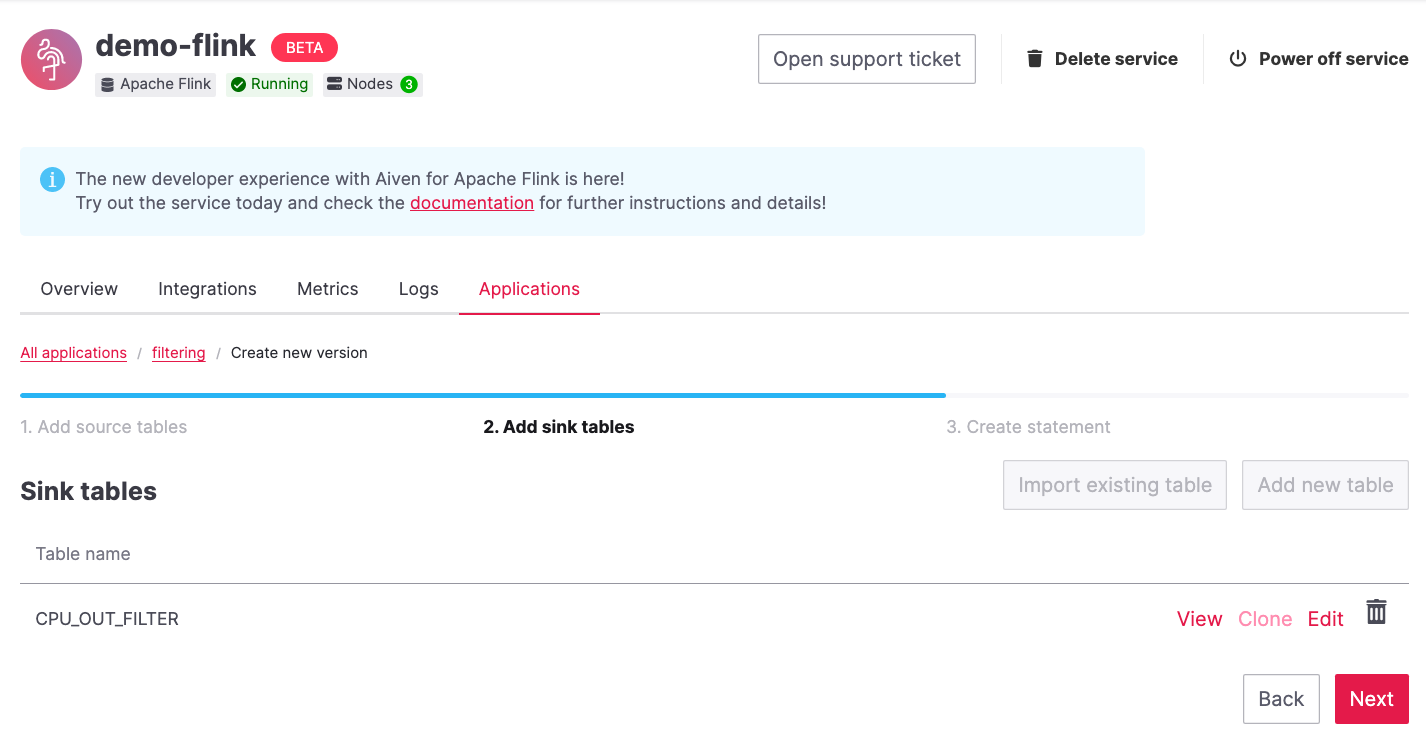This screenshot has width=1426, height=731.
Task: Click the trash icon for CPU_OUT_FILTER
Action: [1376, 612]
